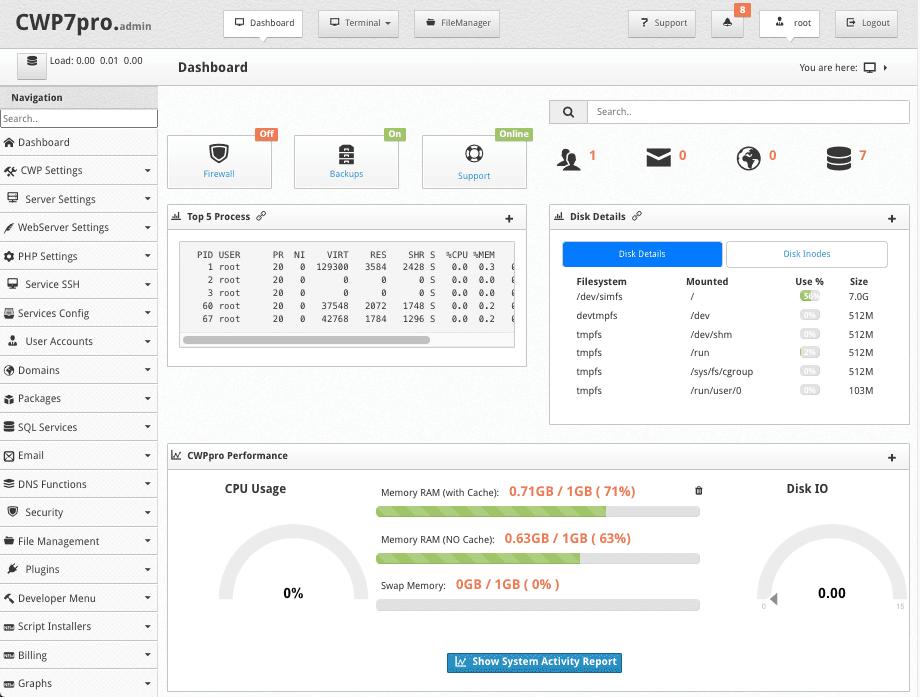
Task: Open notifications via the bell icon showing 8
Action: [x=727, y=23]
